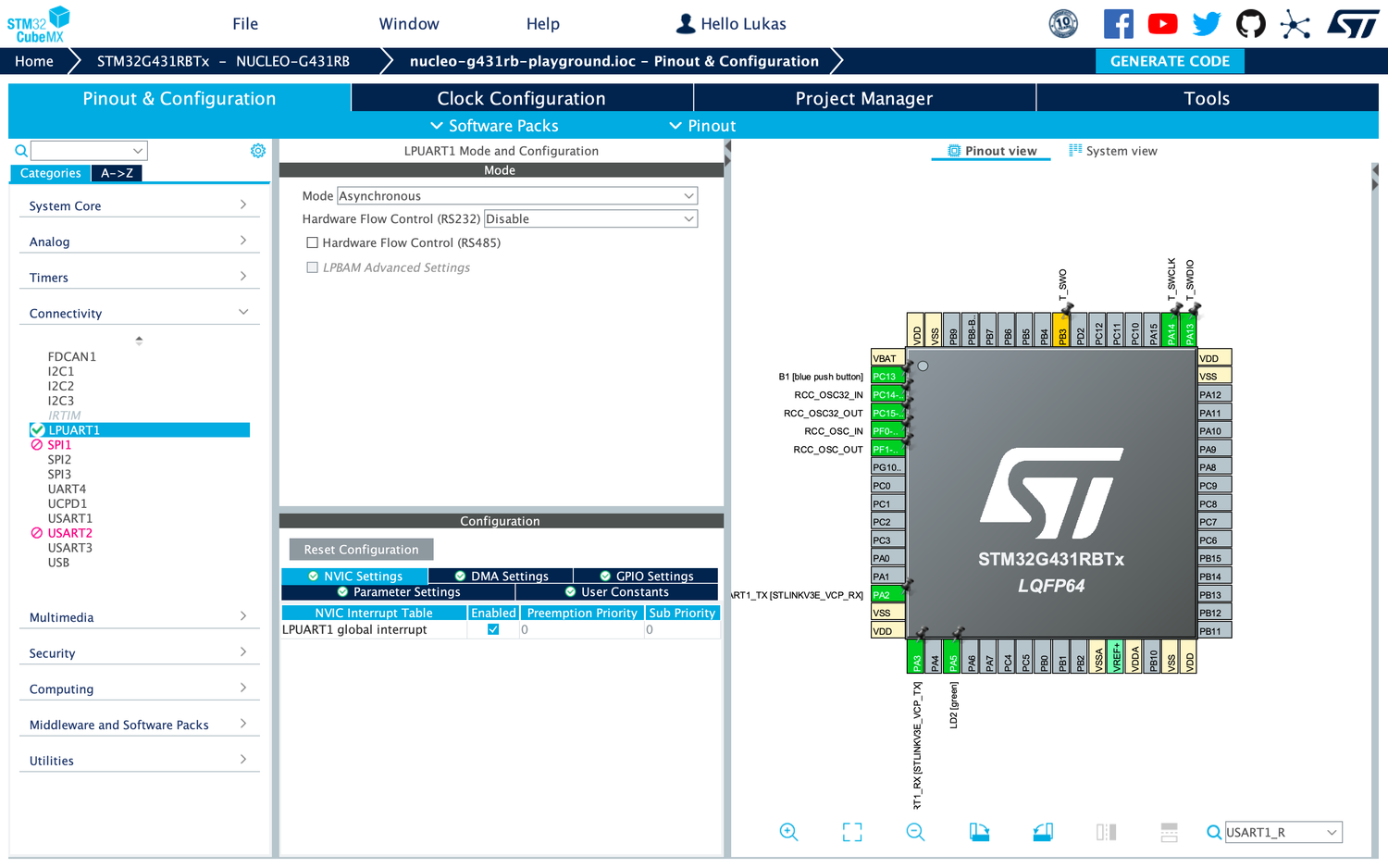Click the ST logo in header
The width and height of the screenshot is (1388, 868).
pyautogui.click(x=1353, y=24)
